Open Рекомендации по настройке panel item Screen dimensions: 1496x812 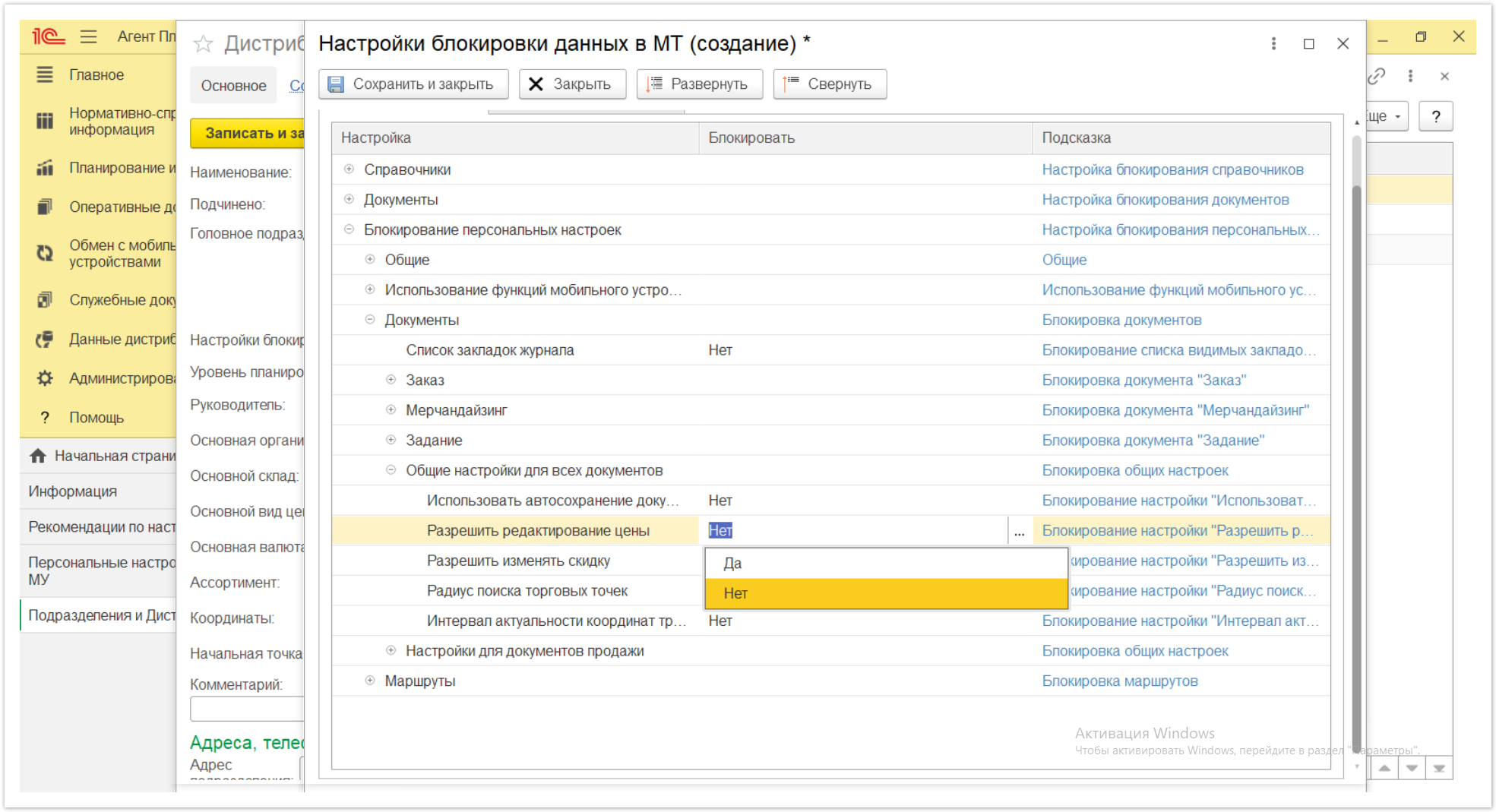pyautogui.click(x=98, y=527)
